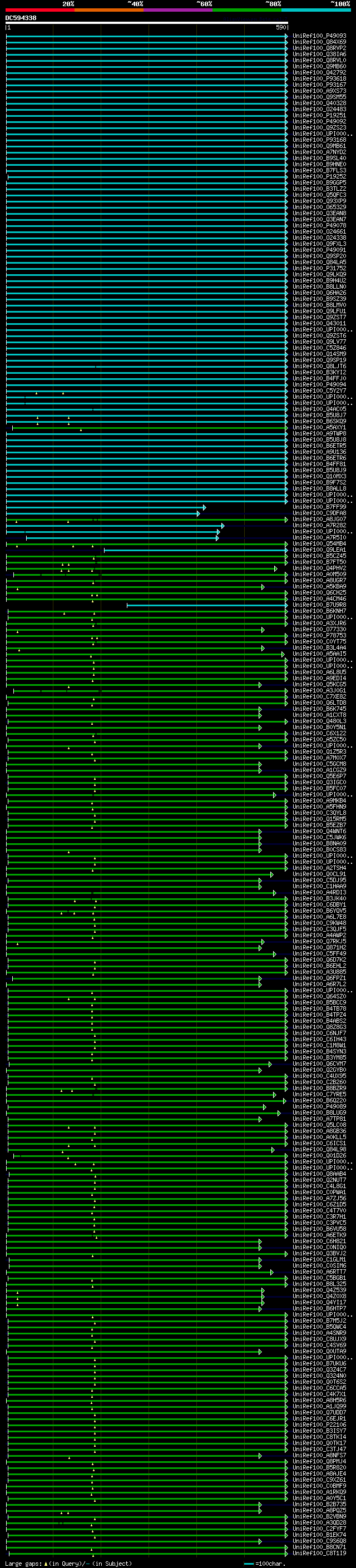Screen dimensions: 356x1568
Task: Select hit label UniRef100_C9S6Q8
Action: 319,1541
